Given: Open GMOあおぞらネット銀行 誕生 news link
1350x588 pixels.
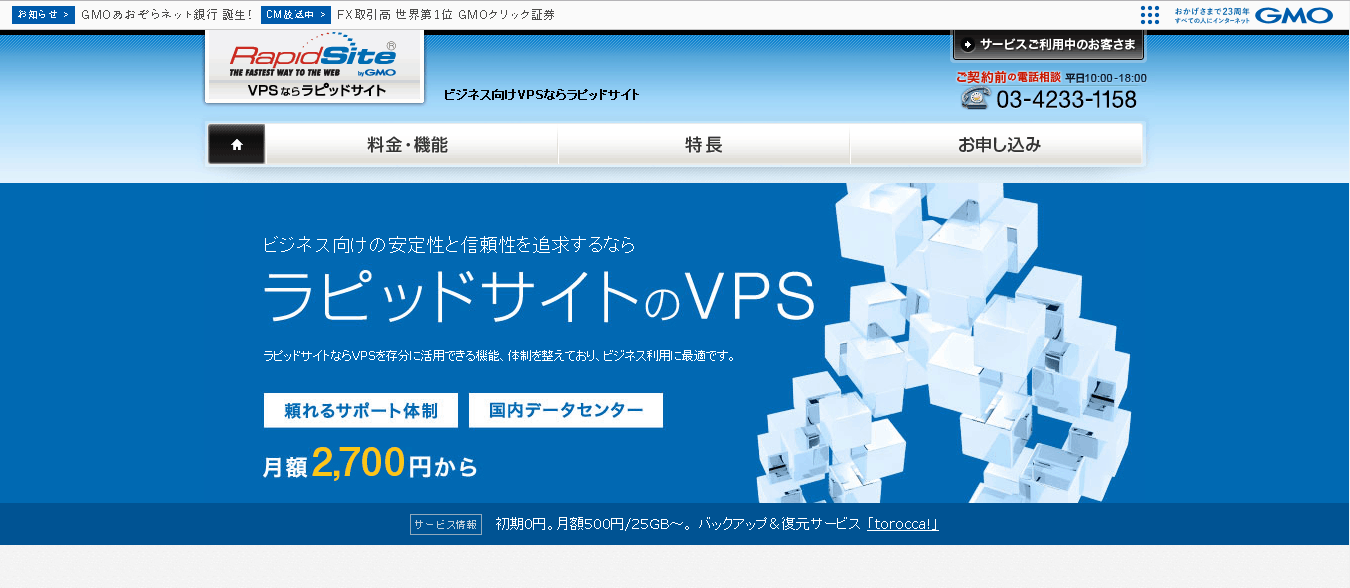Looking at the screenshot, I should pyautogui.click(x=167, y=15).
